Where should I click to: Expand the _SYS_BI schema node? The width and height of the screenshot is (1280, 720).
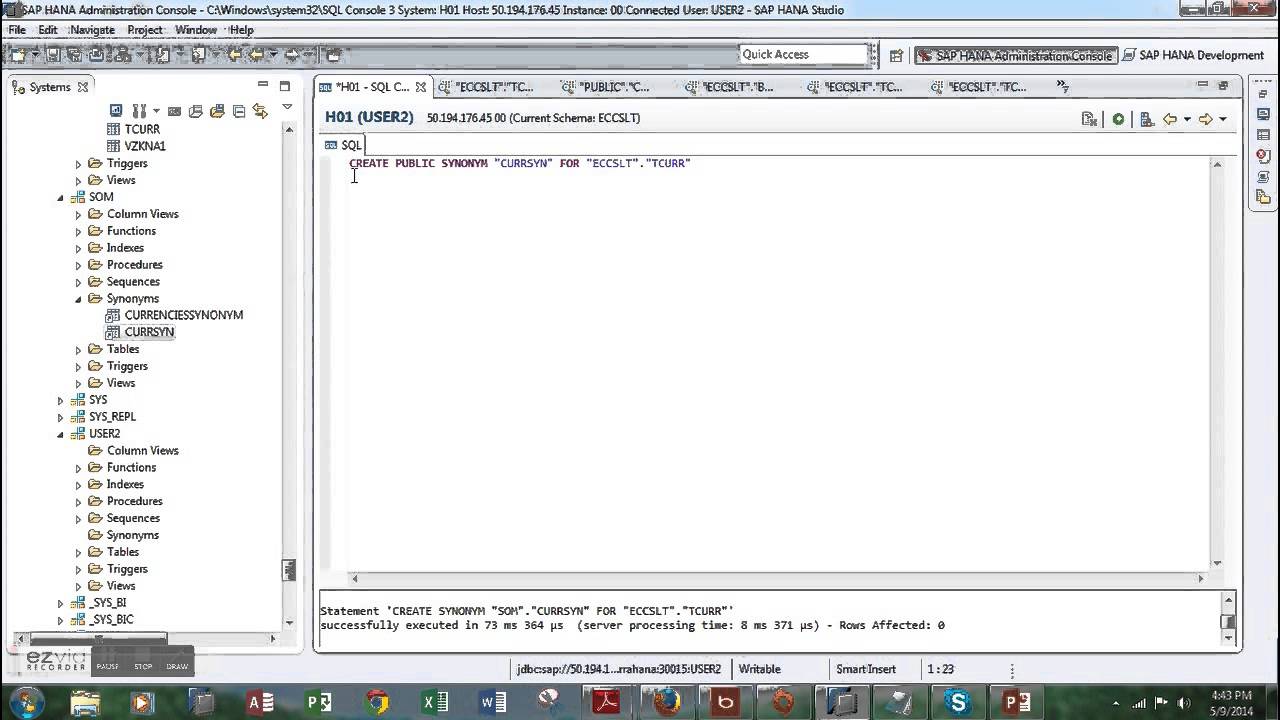click(60, 603)
